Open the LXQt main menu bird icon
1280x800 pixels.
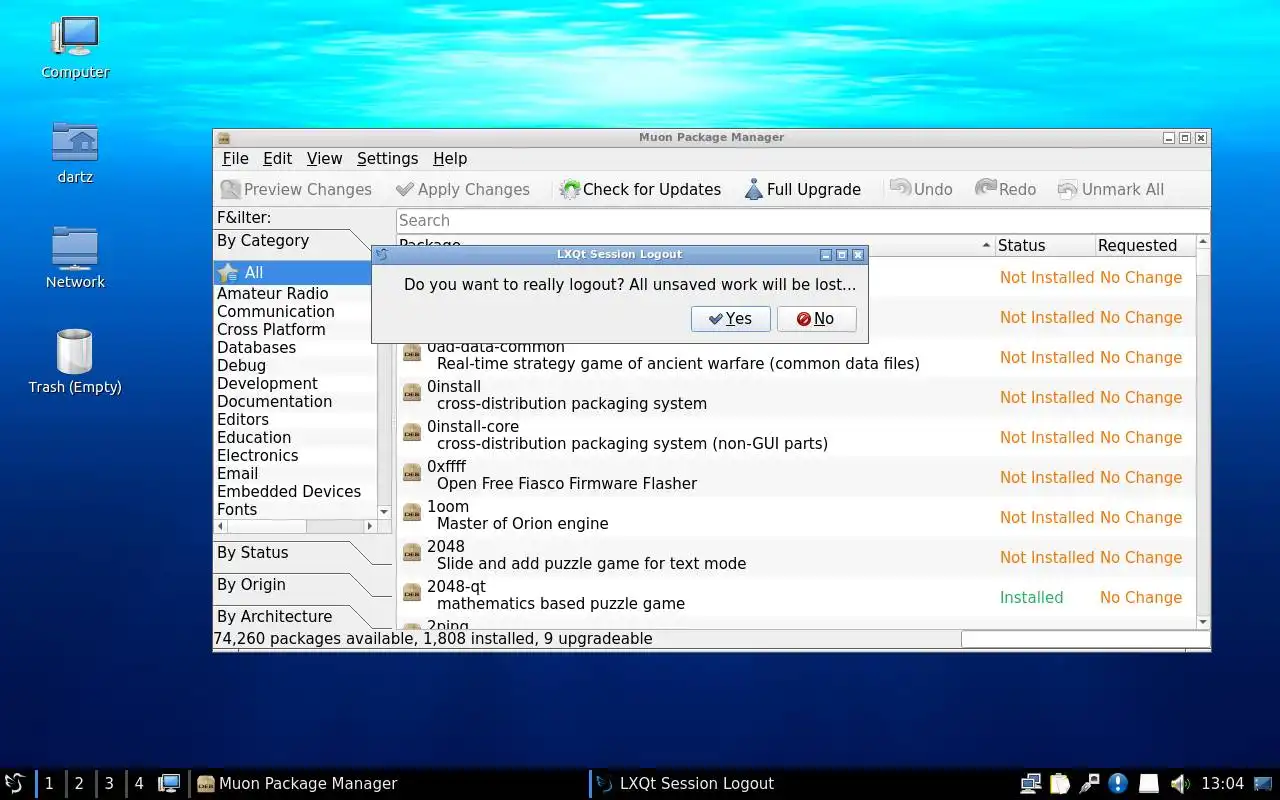click(15, 783)
